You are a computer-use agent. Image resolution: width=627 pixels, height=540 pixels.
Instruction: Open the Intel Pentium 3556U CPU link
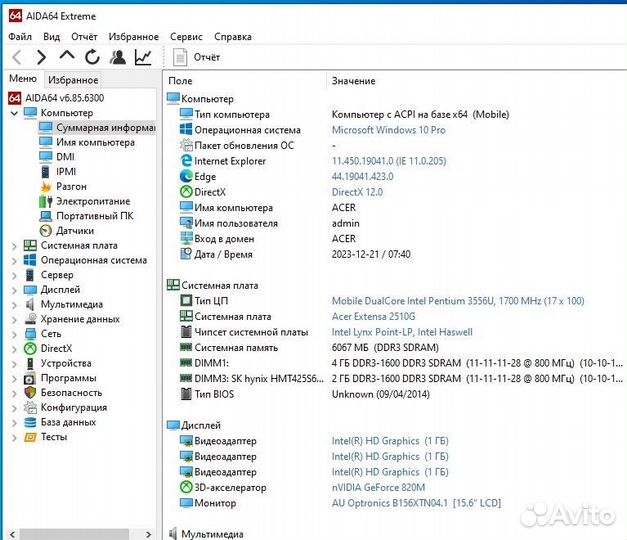tap(458, 301)
